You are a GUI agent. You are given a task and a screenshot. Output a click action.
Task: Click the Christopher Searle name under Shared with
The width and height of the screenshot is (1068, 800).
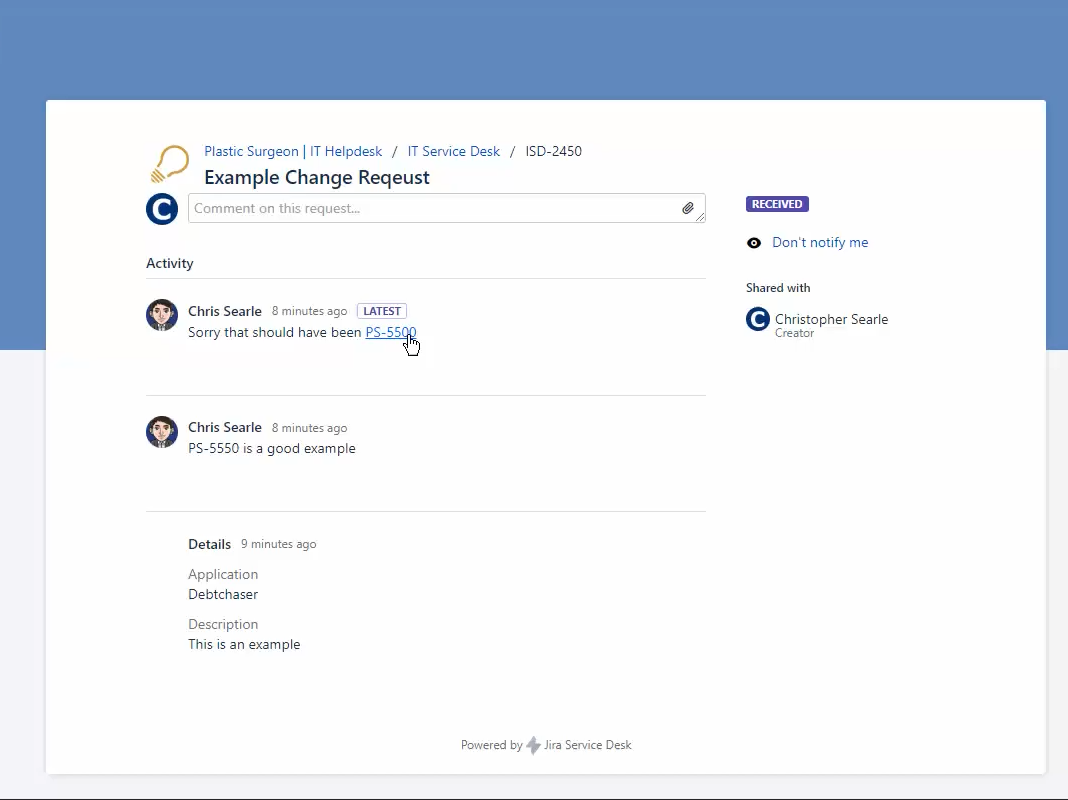(832, 319)
